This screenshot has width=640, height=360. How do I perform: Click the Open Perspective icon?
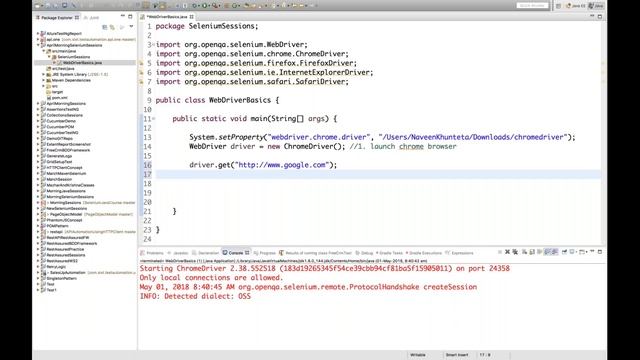[x=558, y=6]
